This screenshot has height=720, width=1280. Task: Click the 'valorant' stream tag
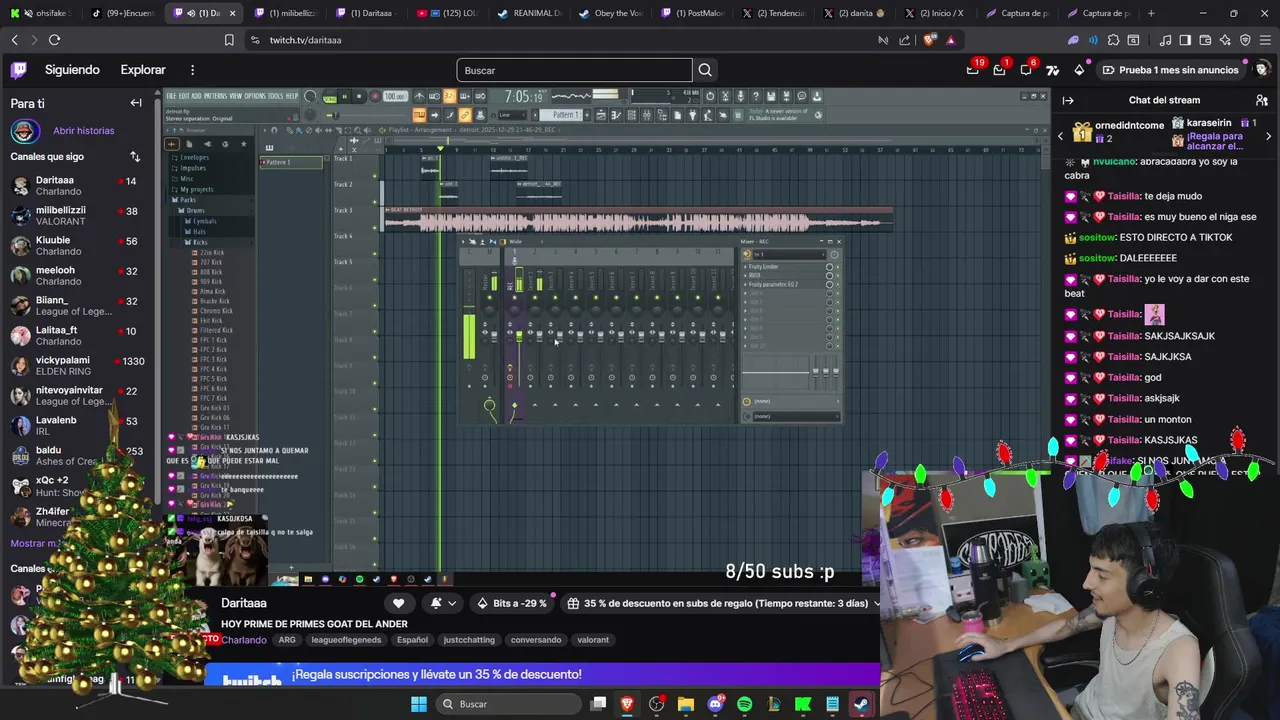593,640
